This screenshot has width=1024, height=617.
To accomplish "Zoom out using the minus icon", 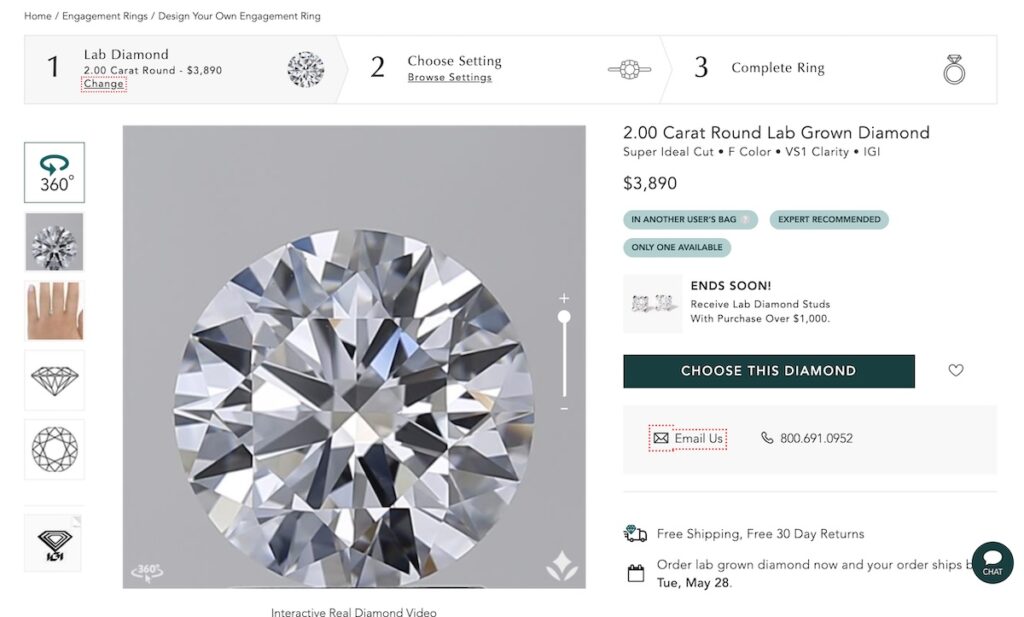I will coord(564,408).
